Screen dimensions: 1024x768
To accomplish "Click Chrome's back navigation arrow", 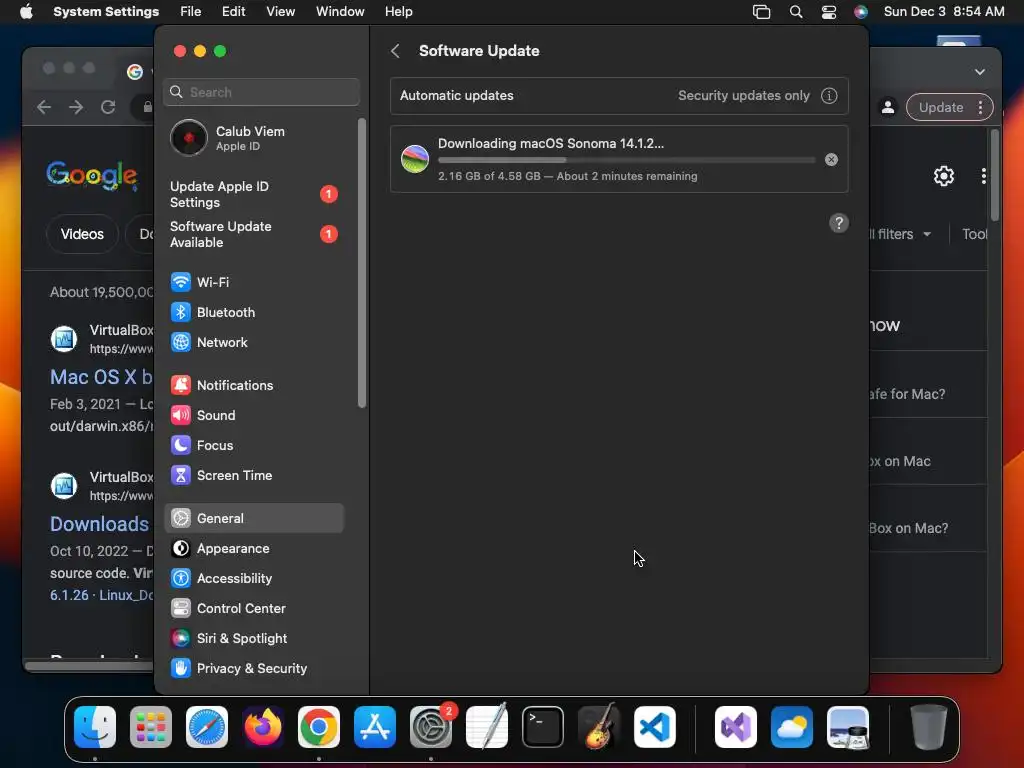I will pos(44,107).
